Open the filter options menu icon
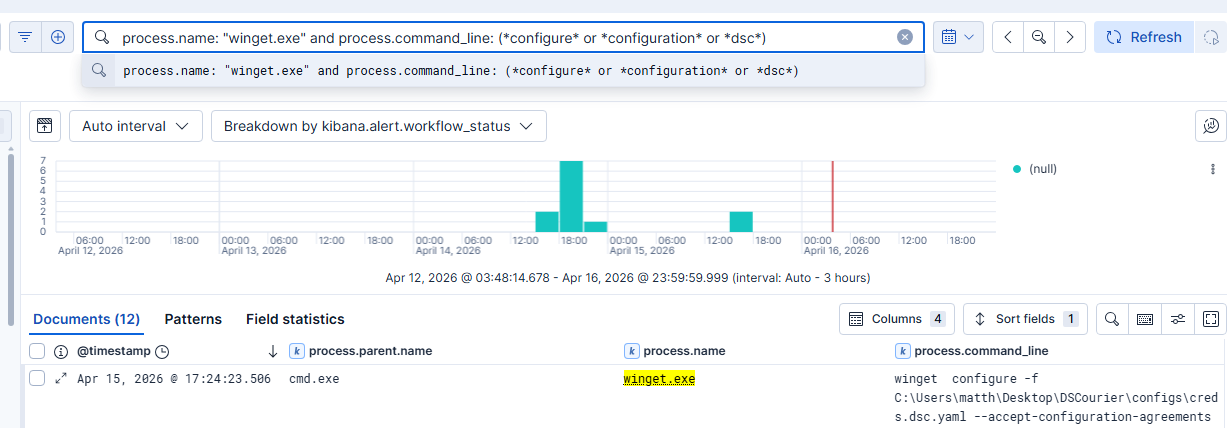The width and height of the screenshot is (1227, 428). click(x=25, y=37)
